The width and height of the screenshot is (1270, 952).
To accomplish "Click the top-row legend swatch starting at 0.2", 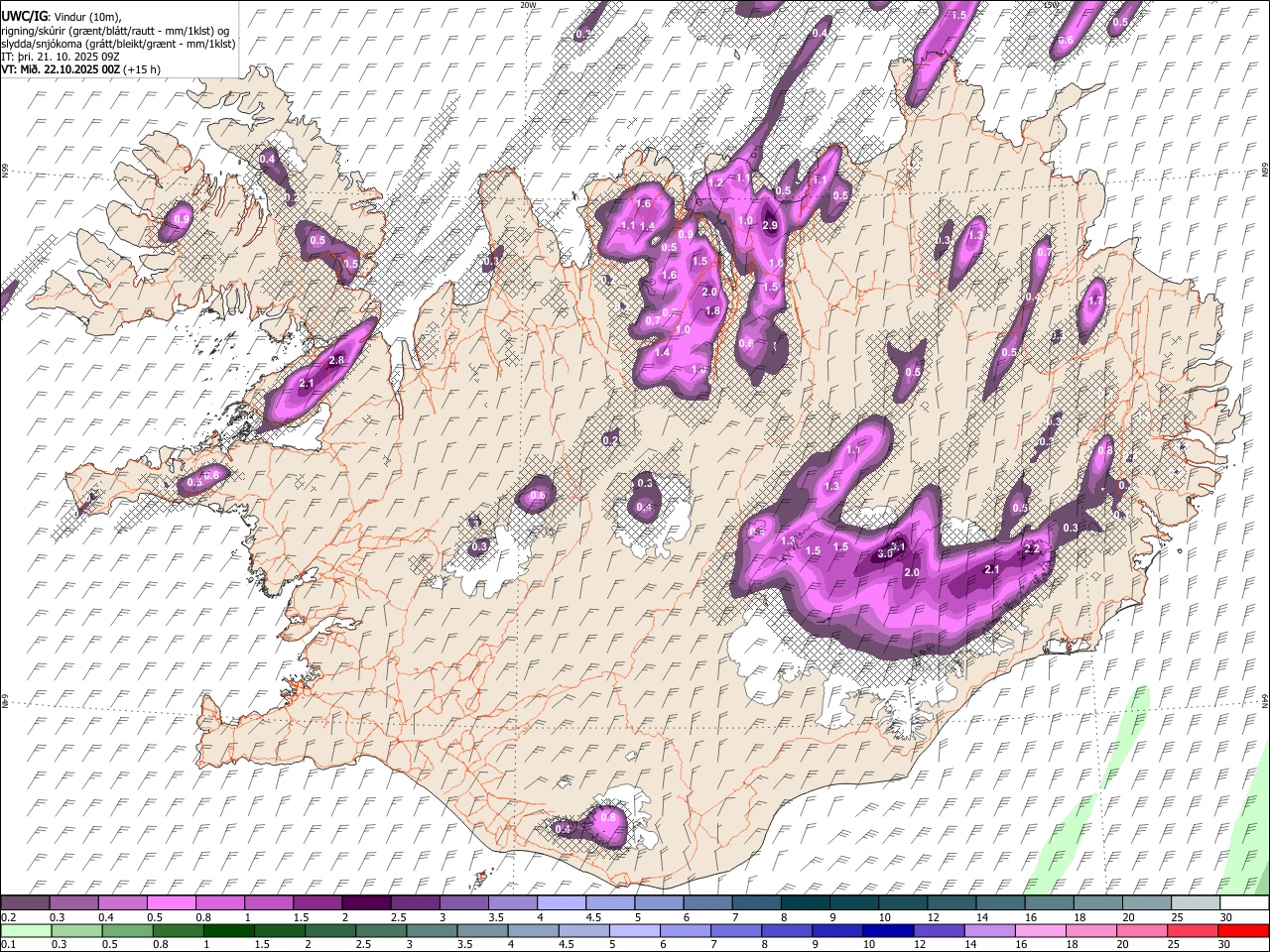I will click(x=25, y=903).
